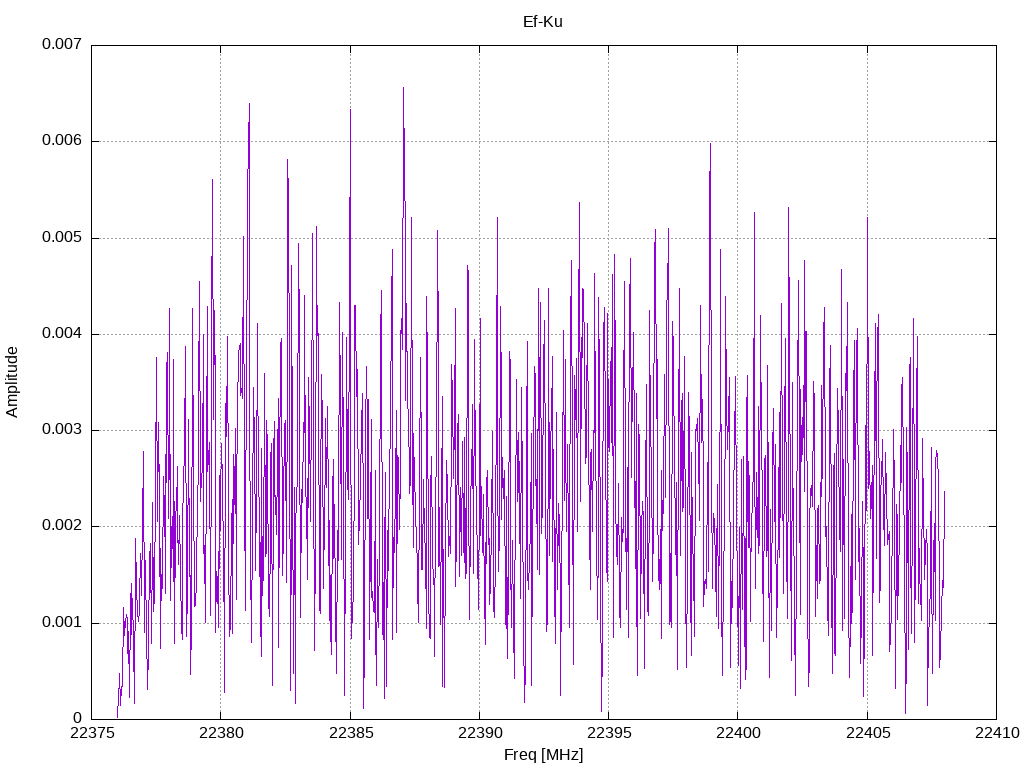Click x-axis tick label 22405

(867, 733)
